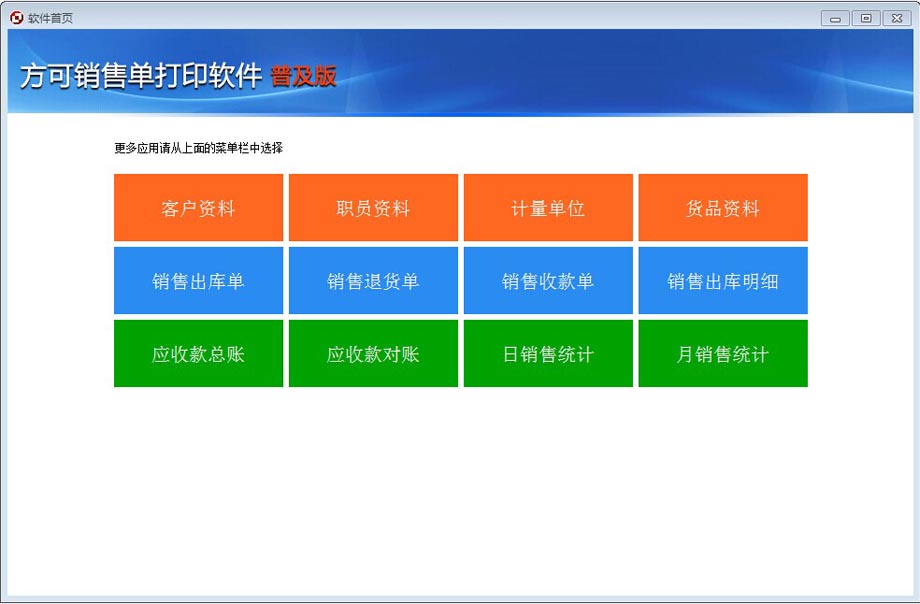
Task: Open the 职员资料 tile
Action: (373, 207)
